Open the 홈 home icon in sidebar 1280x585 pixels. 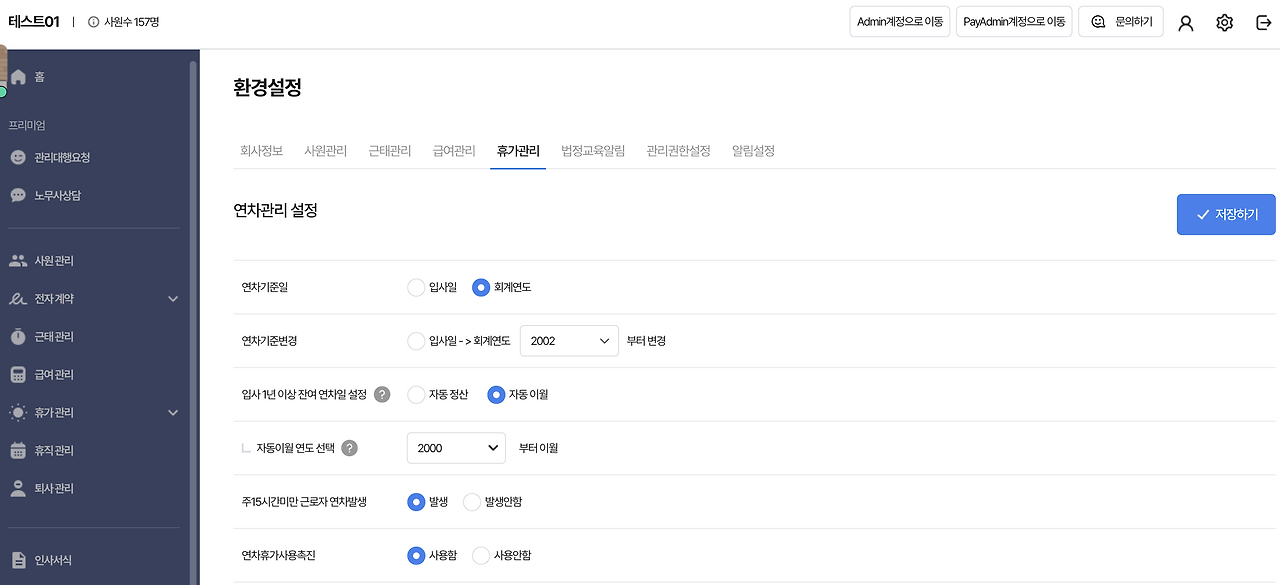click(18, 77)
